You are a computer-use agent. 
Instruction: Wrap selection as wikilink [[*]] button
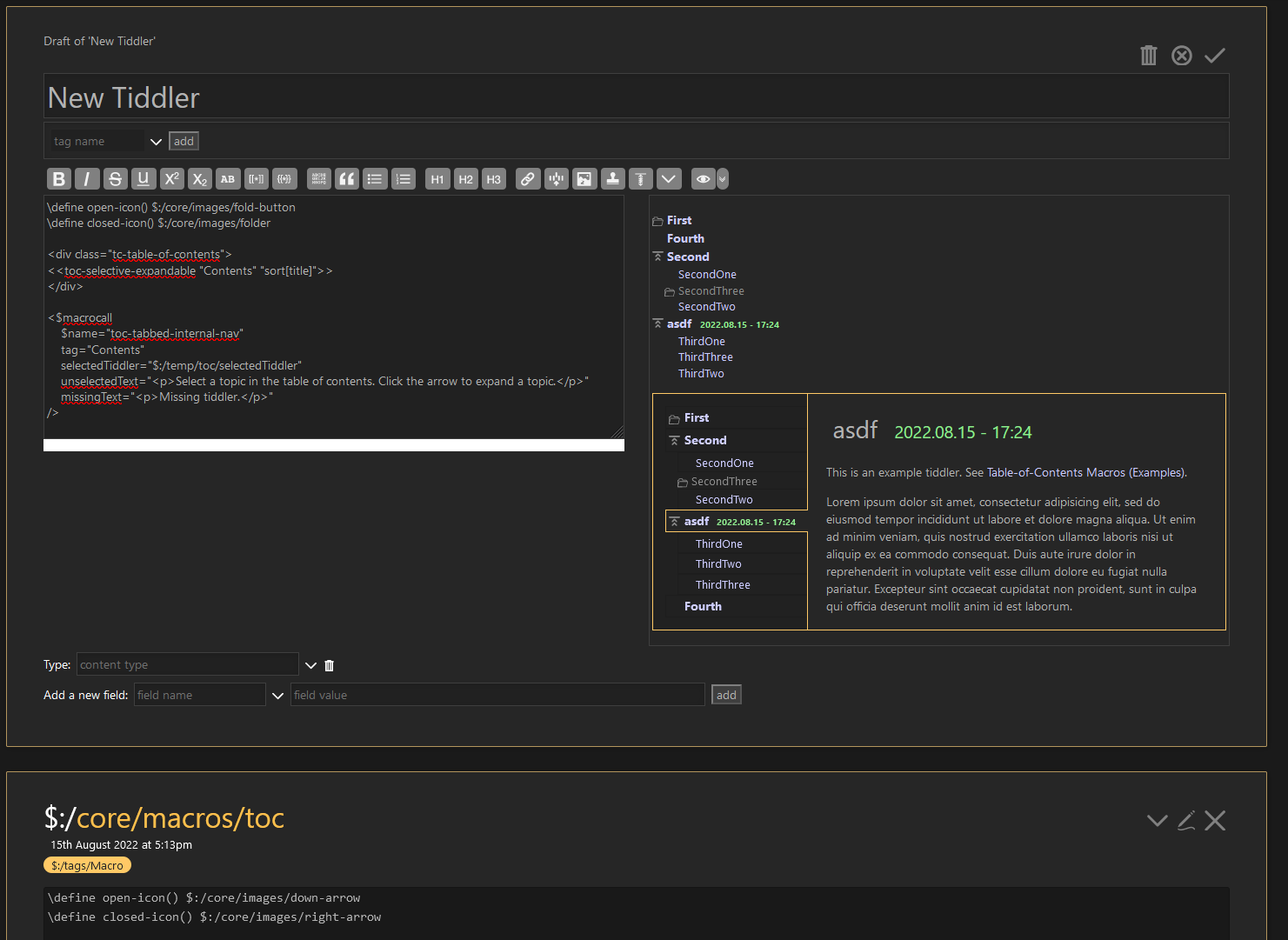[x=257, y=179]
